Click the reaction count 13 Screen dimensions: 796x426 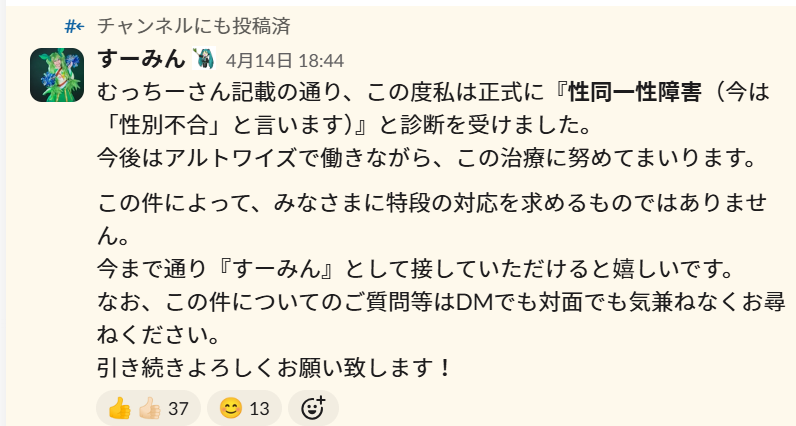pyautogui.click(x=259, y=408)
